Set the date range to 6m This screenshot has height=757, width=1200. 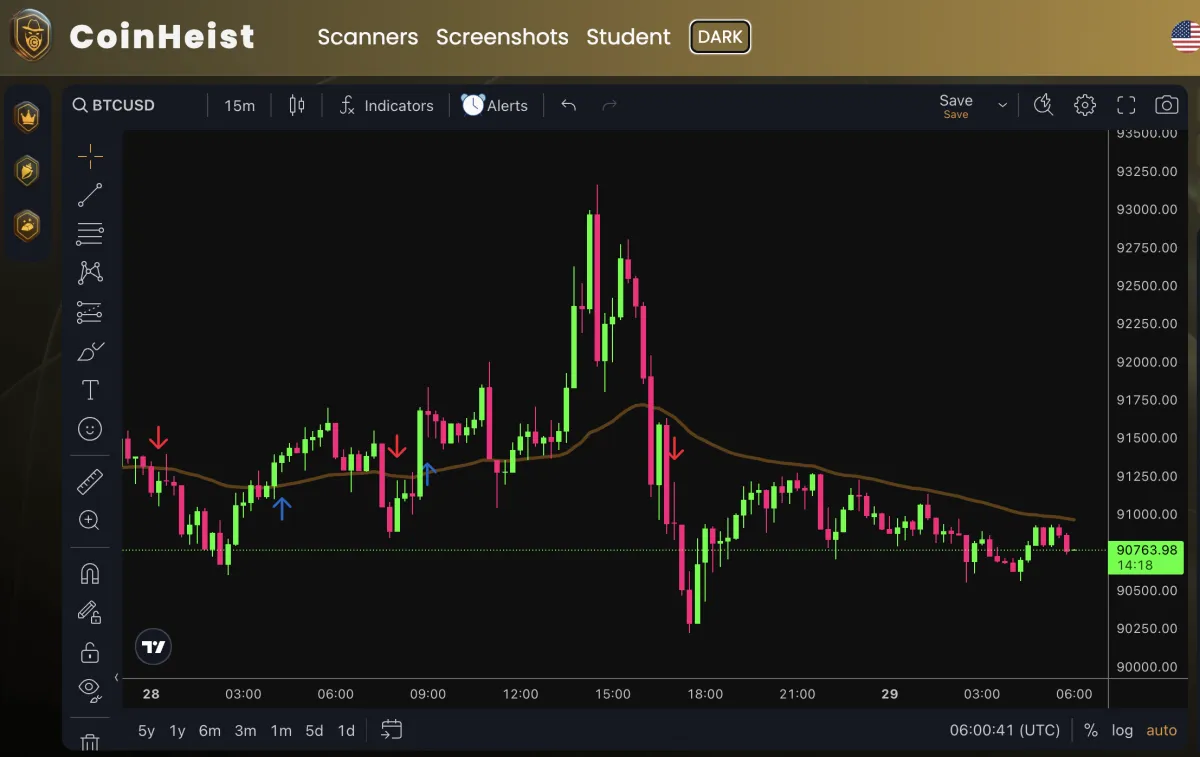209,730
